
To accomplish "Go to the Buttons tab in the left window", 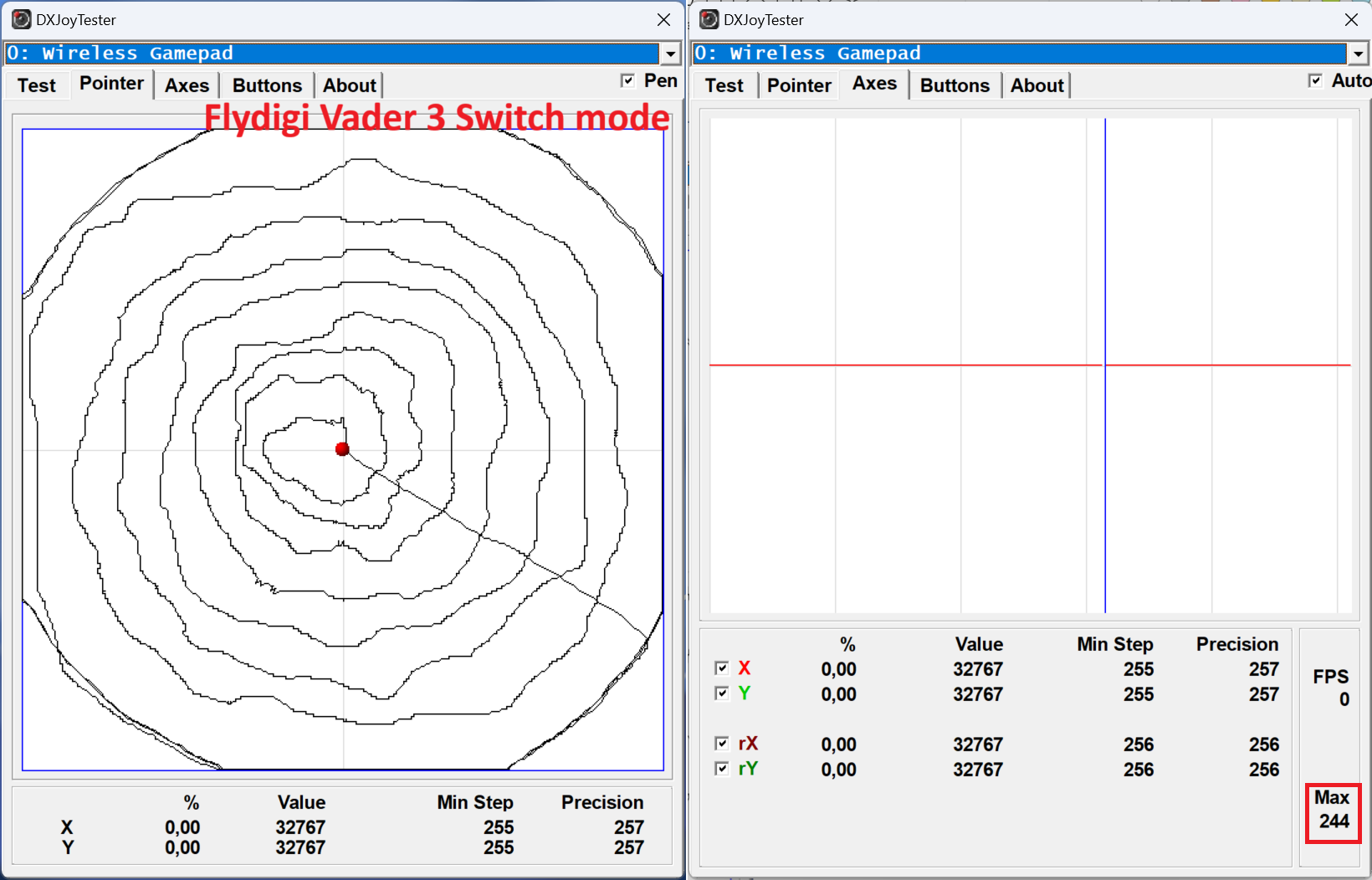I will tap(267, 85).
